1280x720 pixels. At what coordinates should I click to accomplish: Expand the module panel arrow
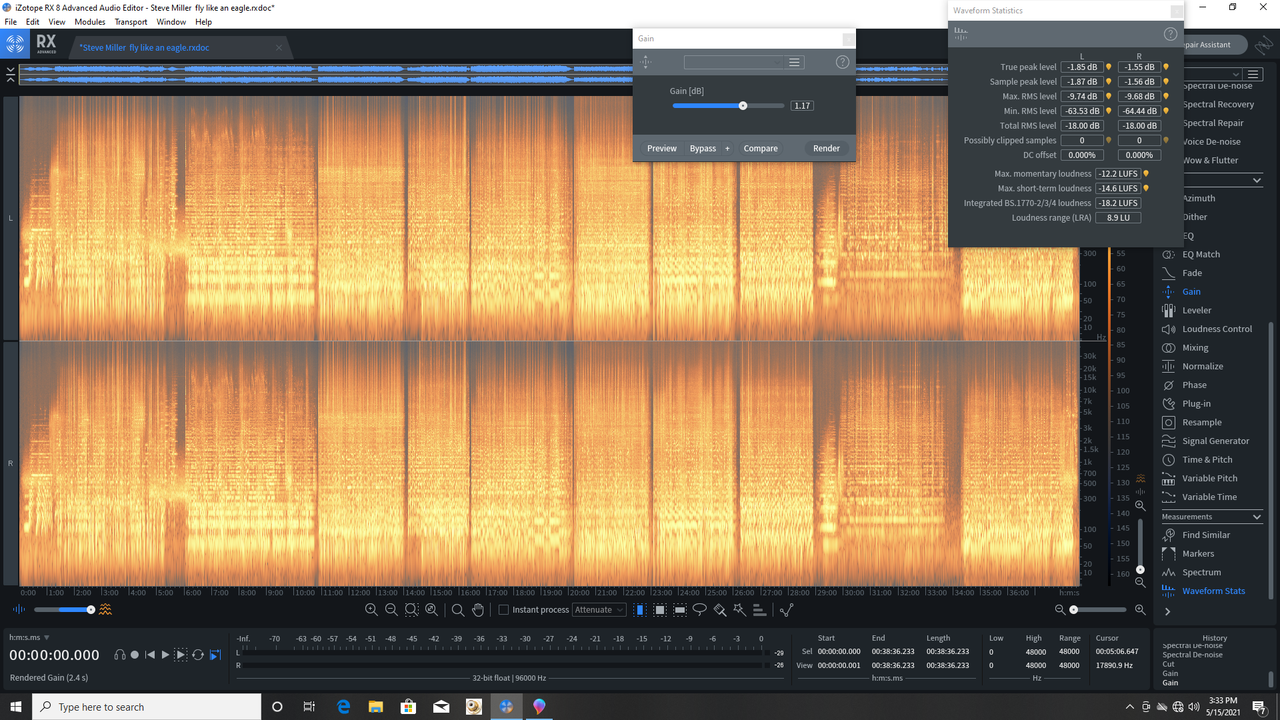point(1167,611)
